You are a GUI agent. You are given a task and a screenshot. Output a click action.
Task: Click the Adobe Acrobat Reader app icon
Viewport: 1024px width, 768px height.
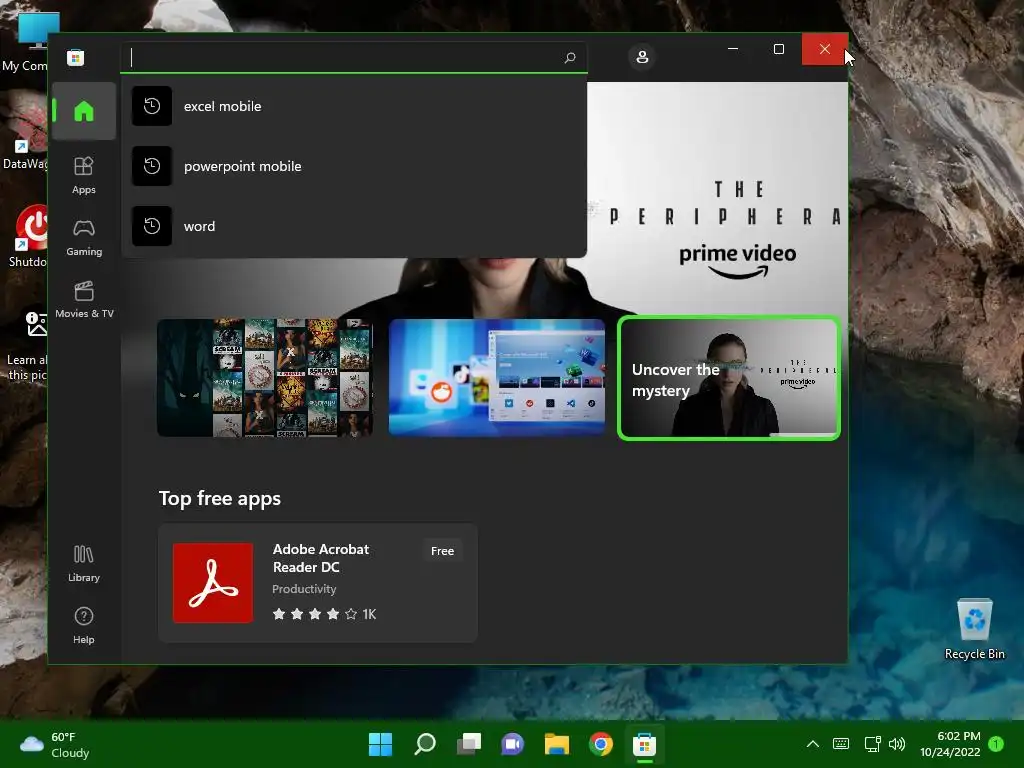click(x=213, y=583)
